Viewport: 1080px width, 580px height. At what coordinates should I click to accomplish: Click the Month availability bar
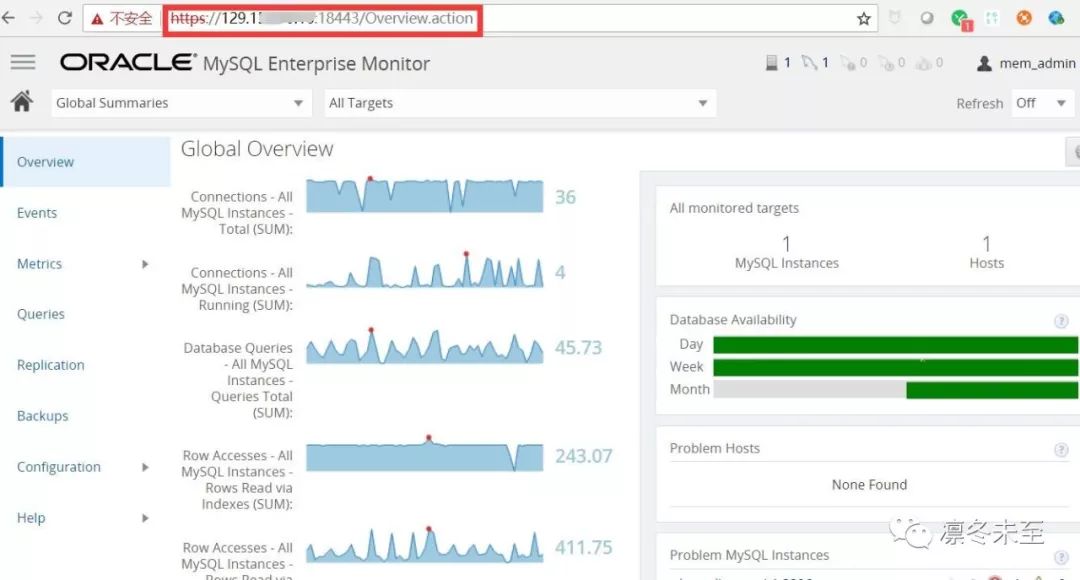(895, 390)
